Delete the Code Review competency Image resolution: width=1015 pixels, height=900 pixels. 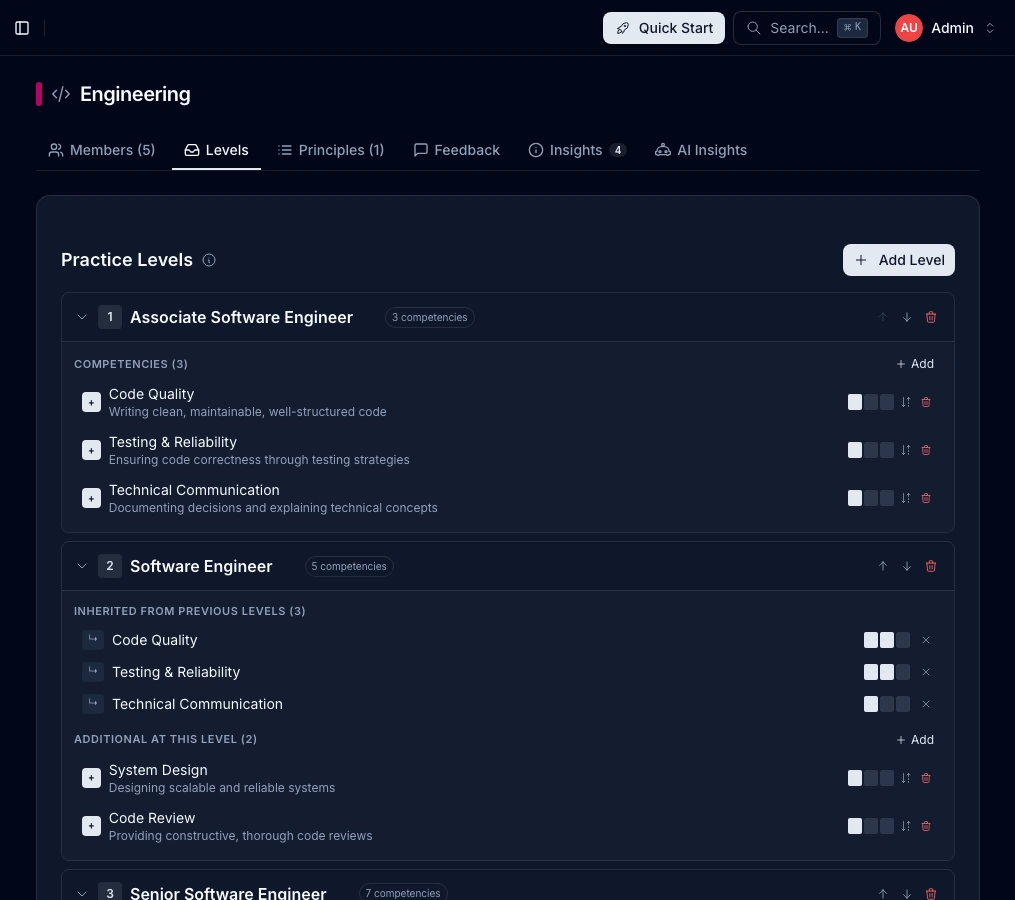[x=926, y=826]
